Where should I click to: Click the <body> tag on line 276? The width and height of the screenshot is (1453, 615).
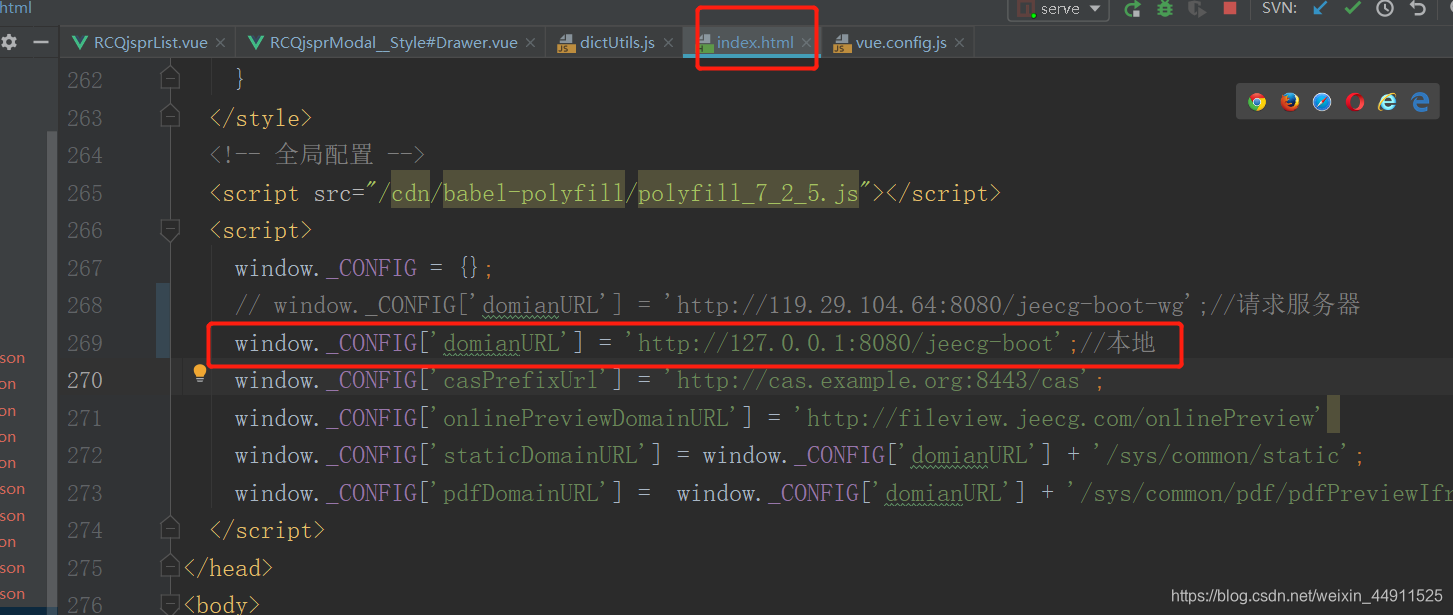click(222, 604)
